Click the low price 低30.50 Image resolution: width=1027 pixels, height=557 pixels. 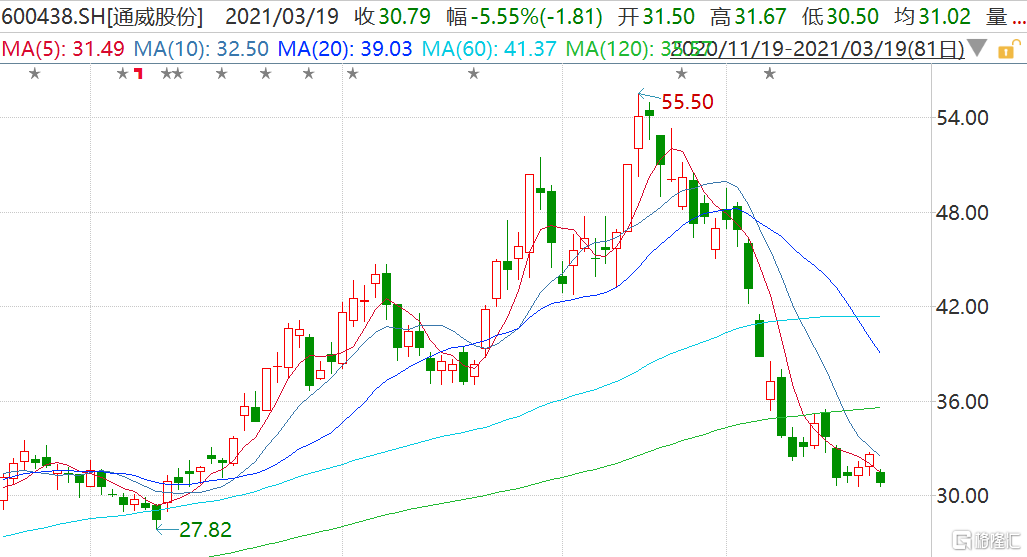point(840,16)
